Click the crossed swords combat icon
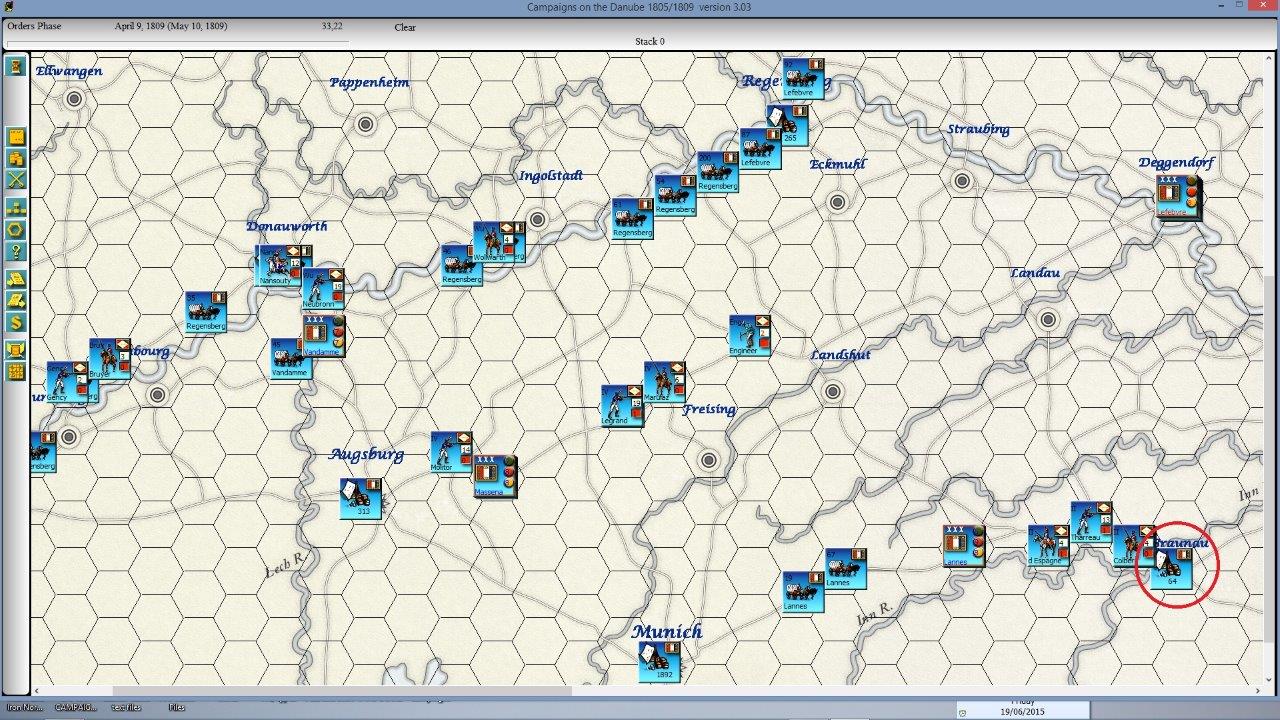The image size is (1280, 720). point(15,180)
